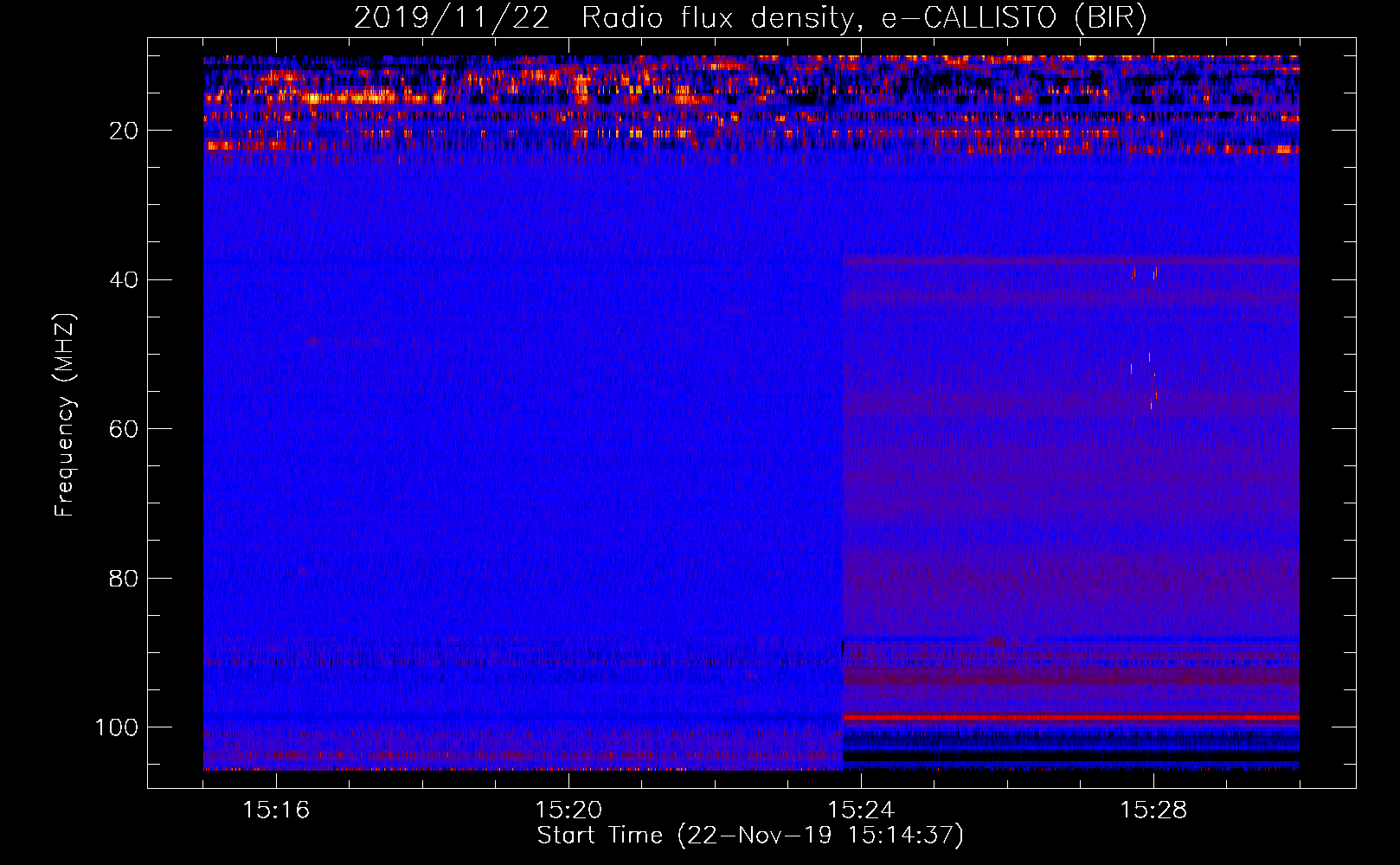Screen dimensions: 1400x865
Task: Click the '100' frequency tick label
Action: (117, 727)
